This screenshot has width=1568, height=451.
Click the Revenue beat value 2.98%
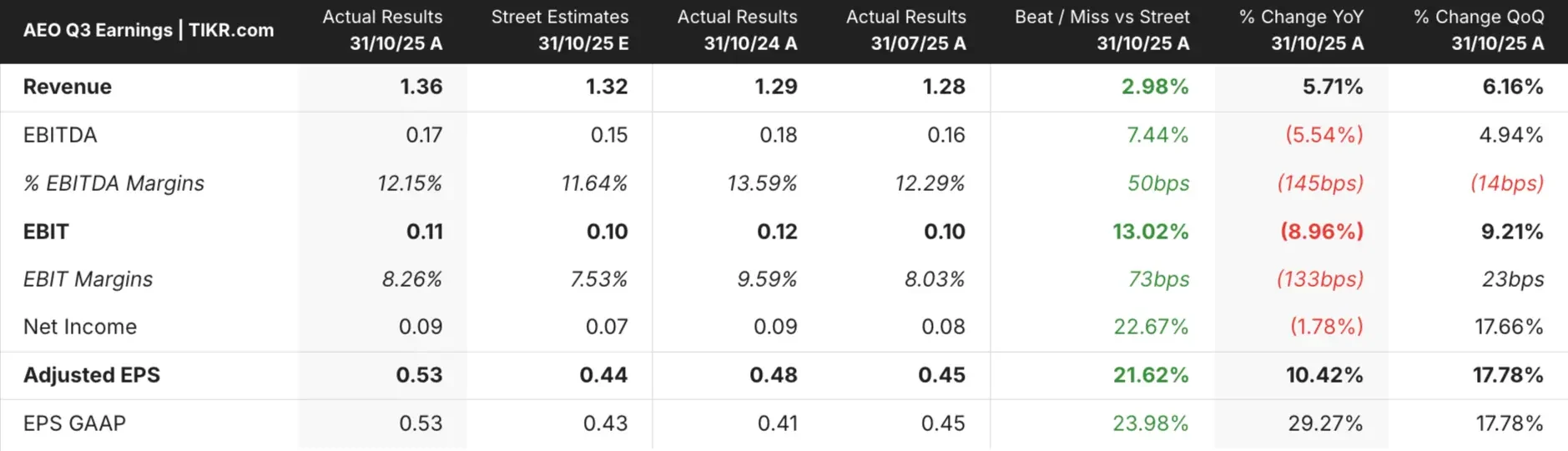(1155, 87)
